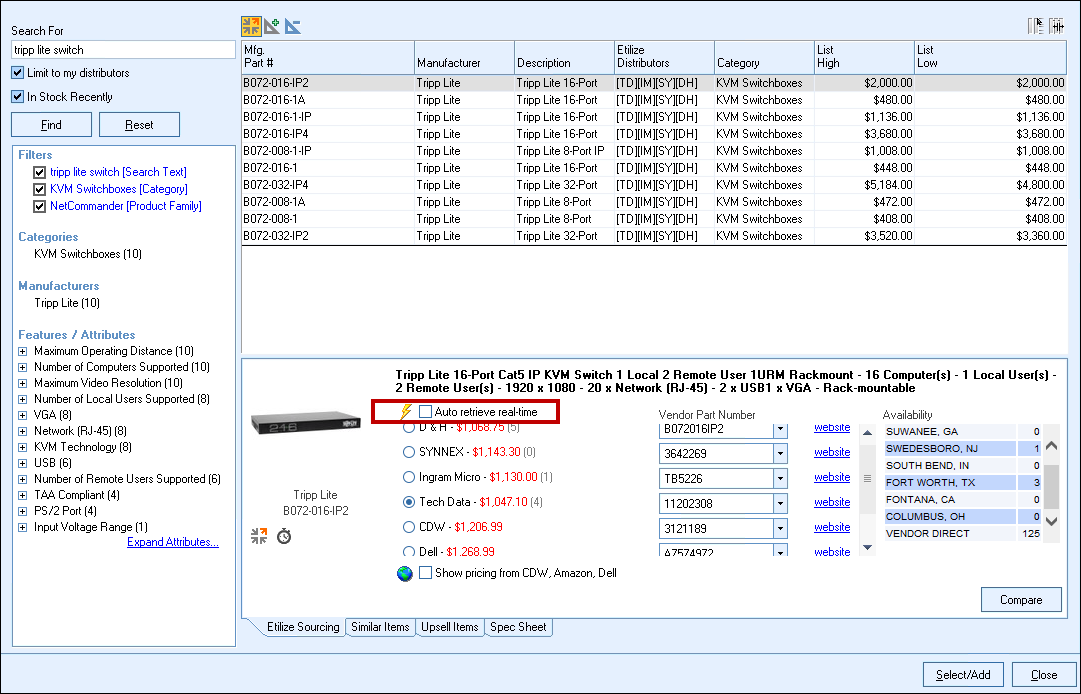This screenshot has width=1081, height=694.
Task: Enable Auto retrieve real-time checkbox
Action: (425, 412)
